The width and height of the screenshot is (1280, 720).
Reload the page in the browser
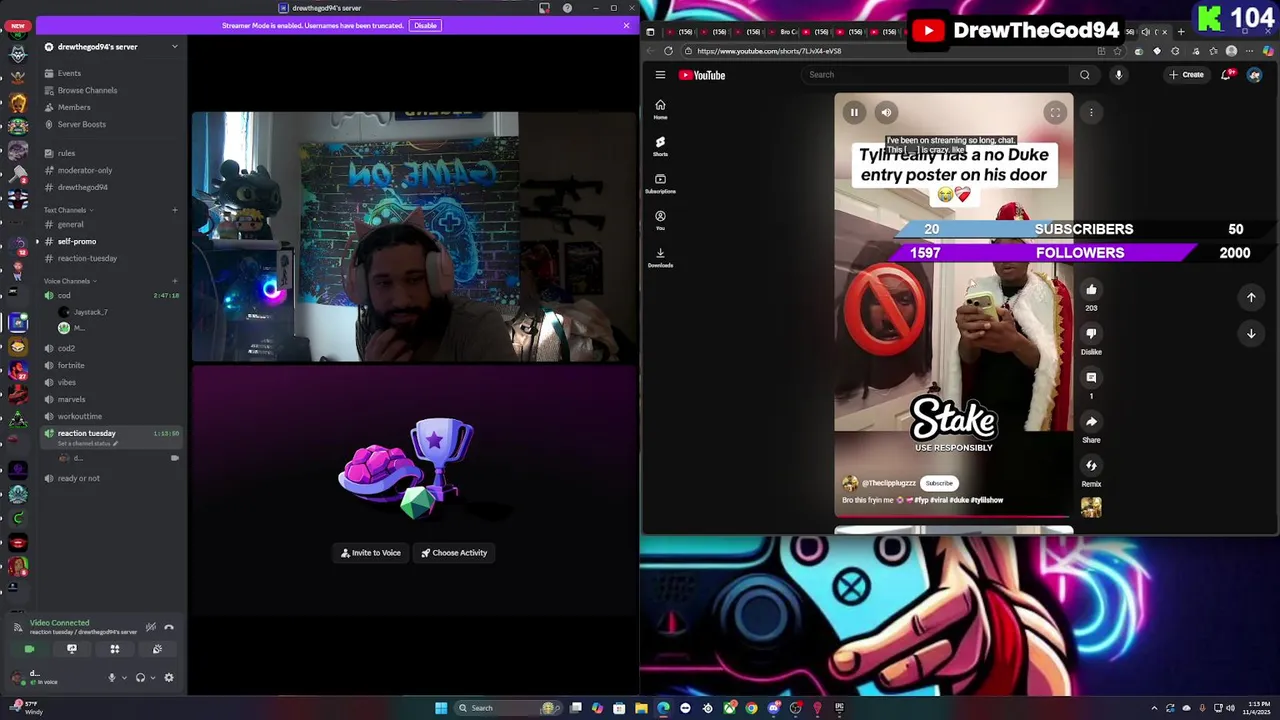668,51
